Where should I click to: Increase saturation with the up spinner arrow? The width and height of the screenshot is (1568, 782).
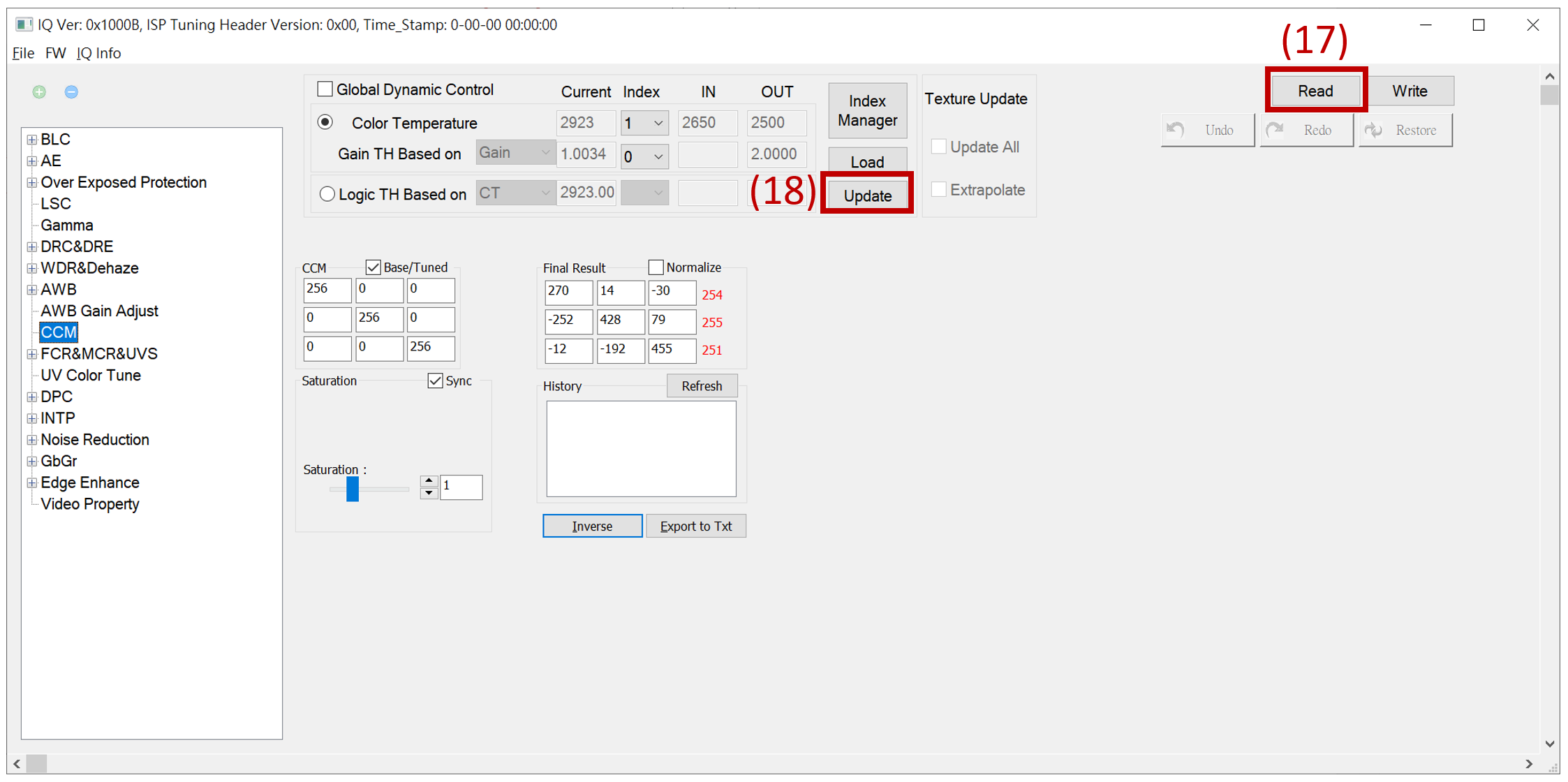pyautogui.click(x=429, y=481)
